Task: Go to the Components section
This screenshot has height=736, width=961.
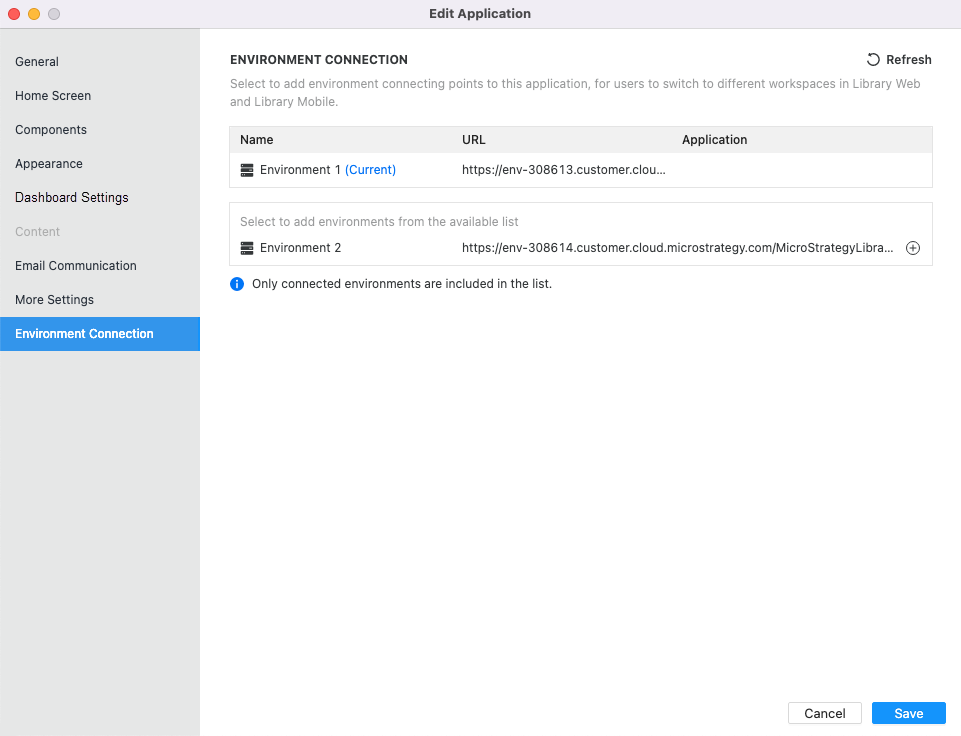Action: [51, 130]
